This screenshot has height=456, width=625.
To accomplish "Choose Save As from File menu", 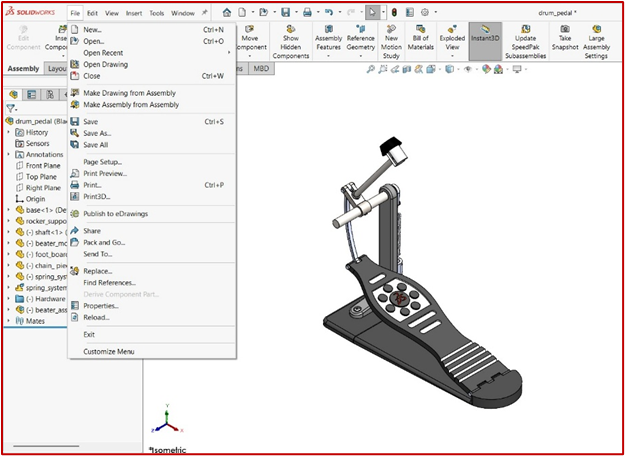I will coord(97,133).
